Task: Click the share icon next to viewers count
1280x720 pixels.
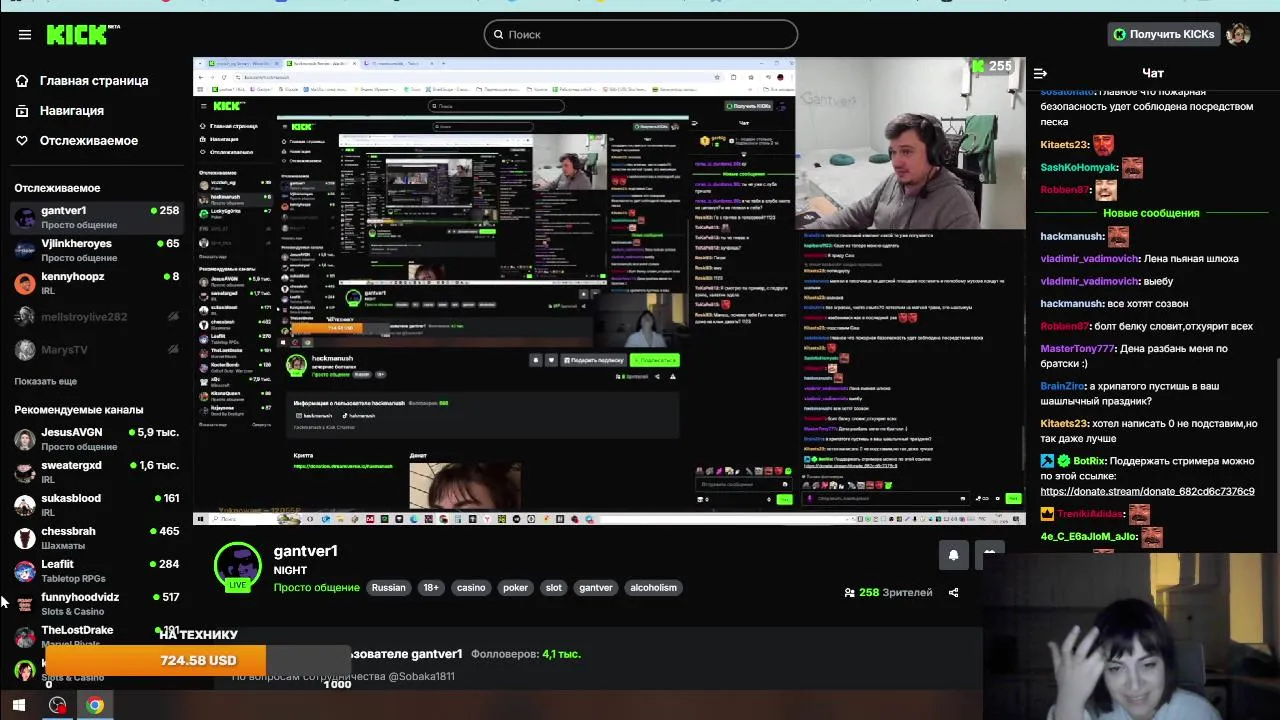Action: [x=953, y=592]
